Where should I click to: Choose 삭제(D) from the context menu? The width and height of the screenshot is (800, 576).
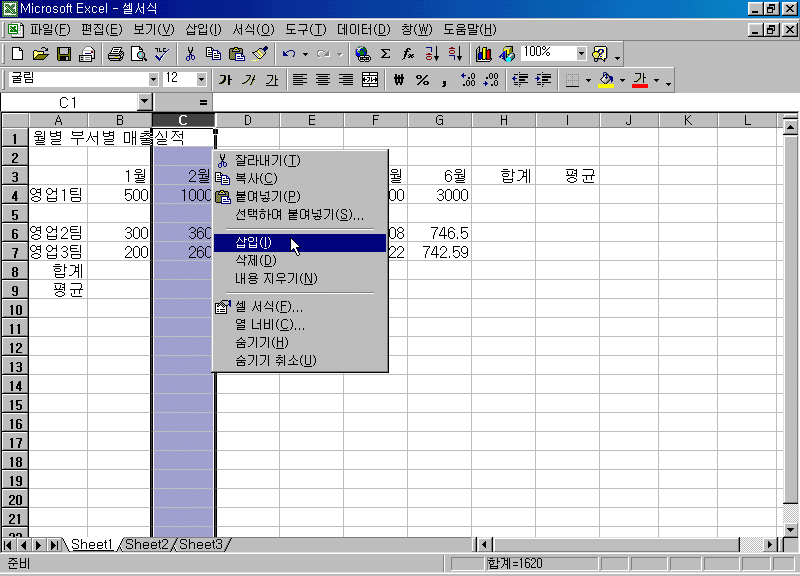(300, 261)
